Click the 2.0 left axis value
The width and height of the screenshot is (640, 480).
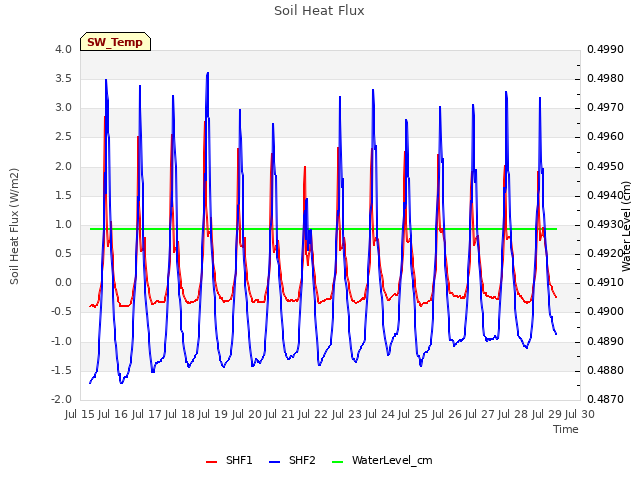[63, 166]
